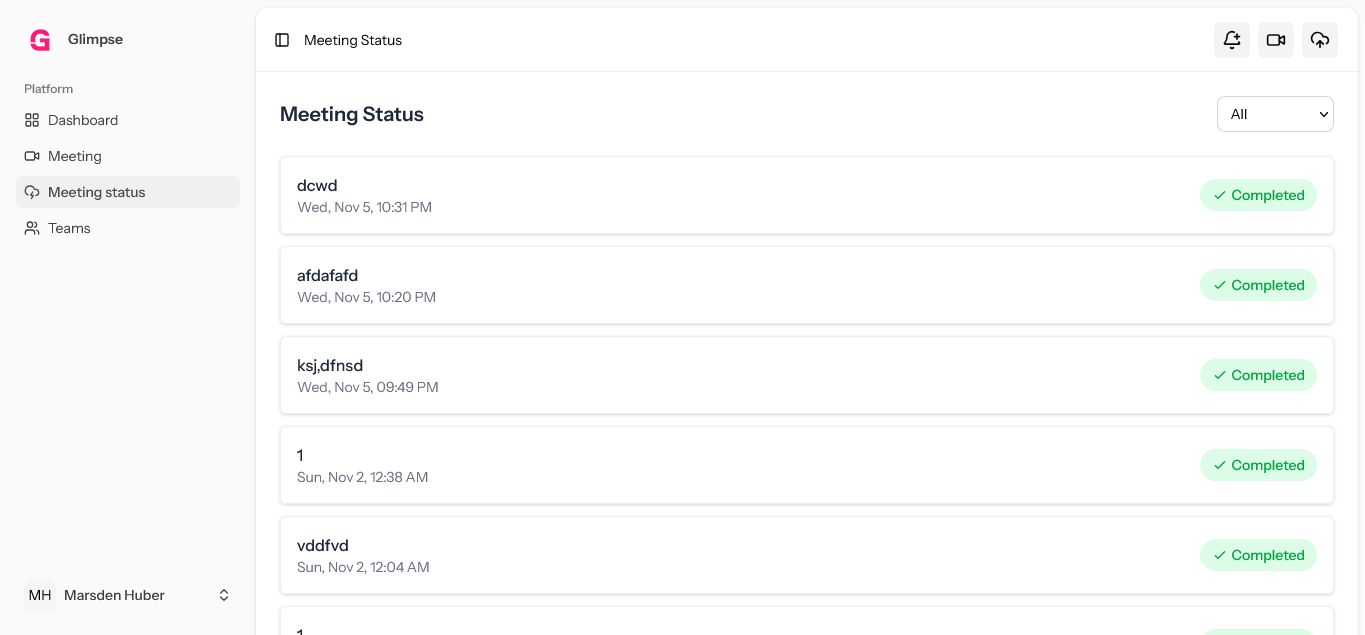Click the Teams people icon
The image size is (1365, 635).
(x=32, y=228)
